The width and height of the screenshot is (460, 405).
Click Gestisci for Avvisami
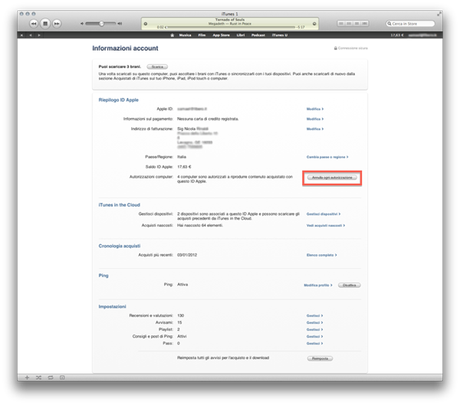pyautogui.click(x=315, y=323)
